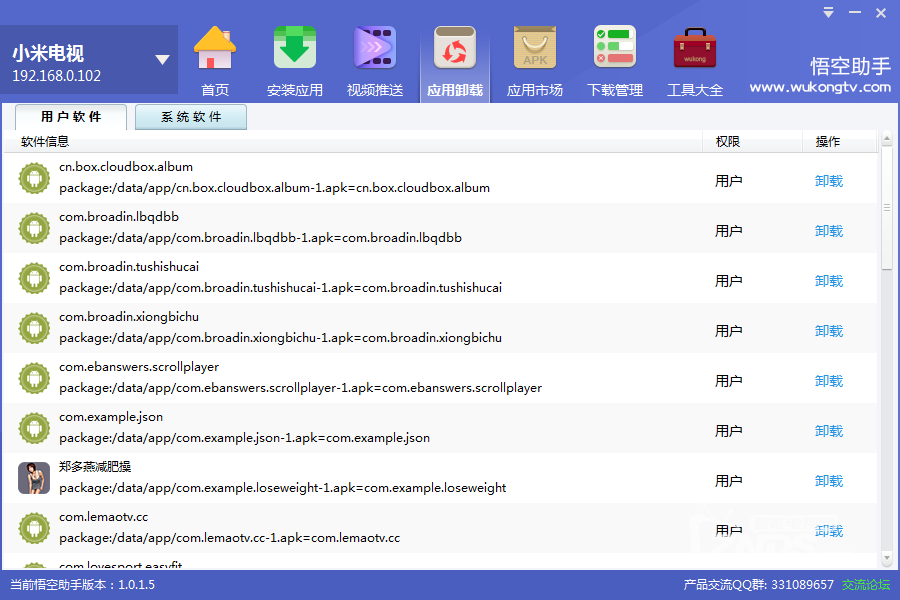900x600 pixels.
Task: Click 用户 permission cell for com.example.json
Action: point(728,431)
